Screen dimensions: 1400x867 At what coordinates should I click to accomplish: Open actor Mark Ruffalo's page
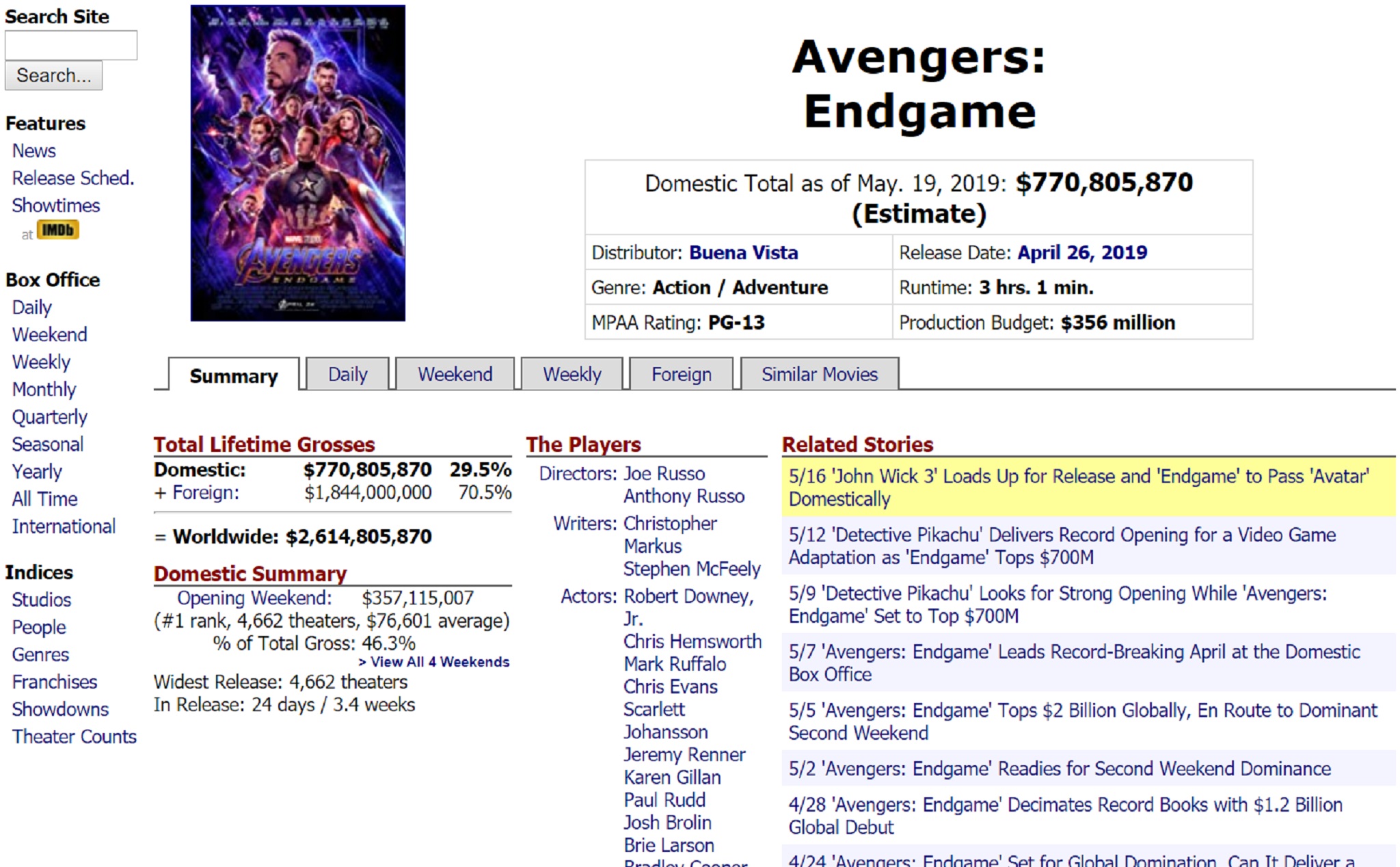click(x=675, y=664)
